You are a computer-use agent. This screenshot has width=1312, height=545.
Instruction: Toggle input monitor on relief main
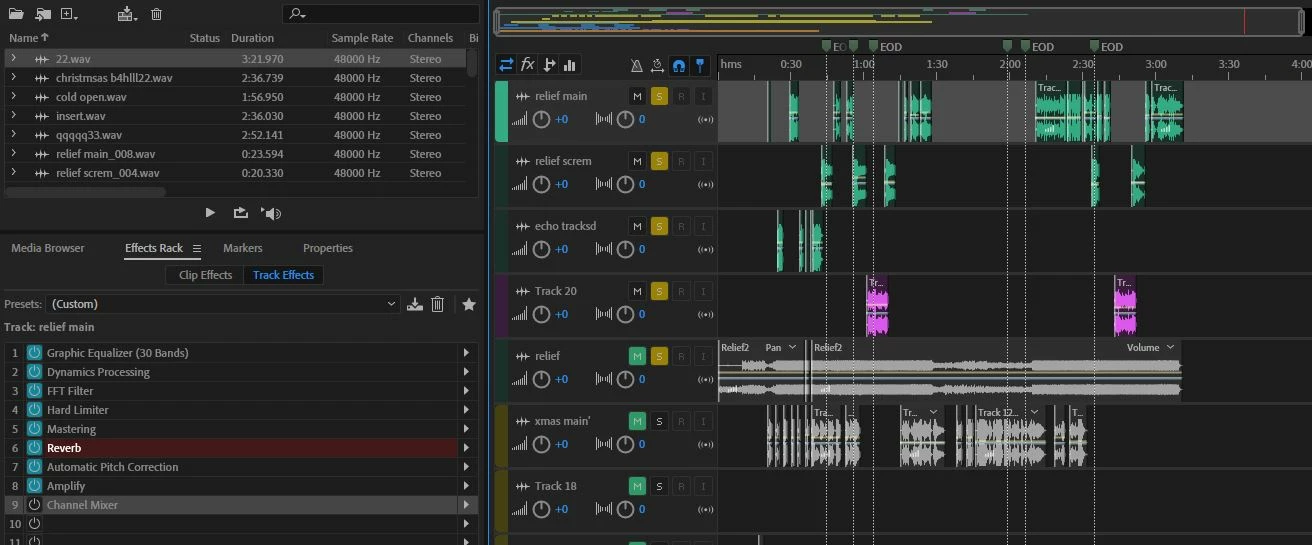coord(703,96)
